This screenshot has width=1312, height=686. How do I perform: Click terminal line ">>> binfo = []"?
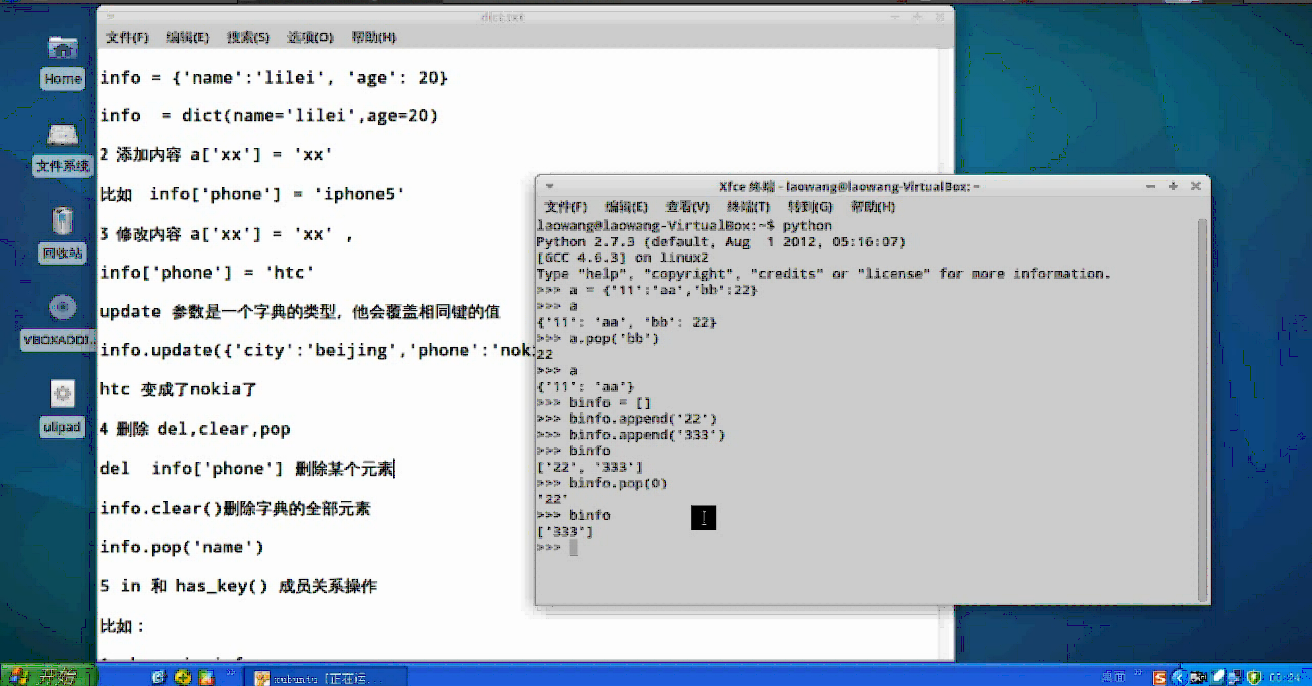click(594, 402)
